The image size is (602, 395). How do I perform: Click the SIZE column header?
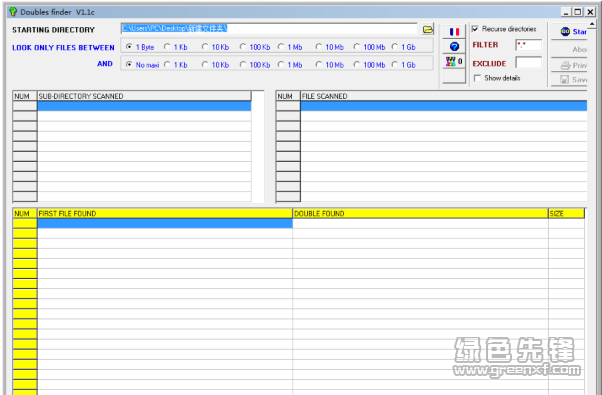tap(566, 214)
